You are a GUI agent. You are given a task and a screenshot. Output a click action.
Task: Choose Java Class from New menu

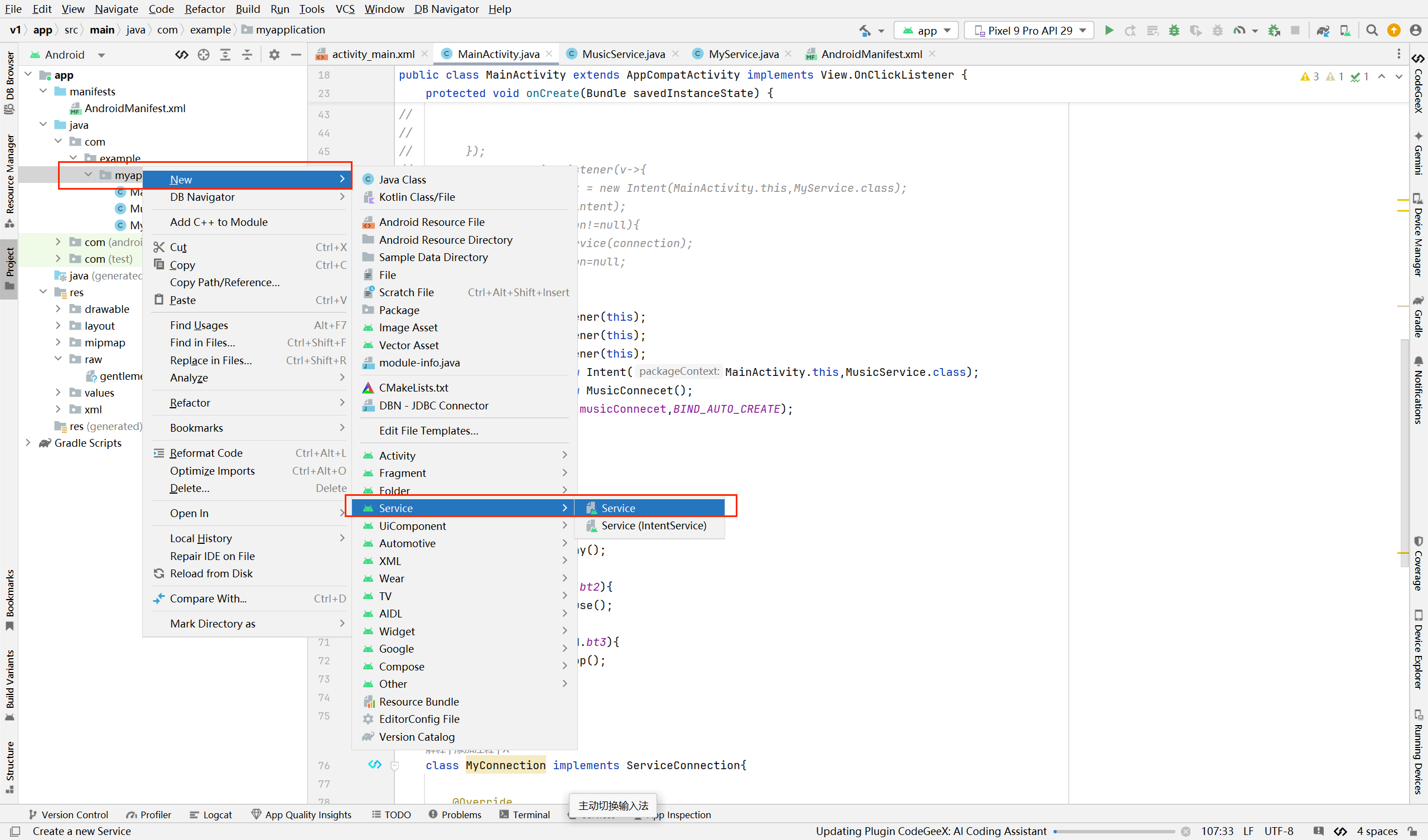coord(402,180)
